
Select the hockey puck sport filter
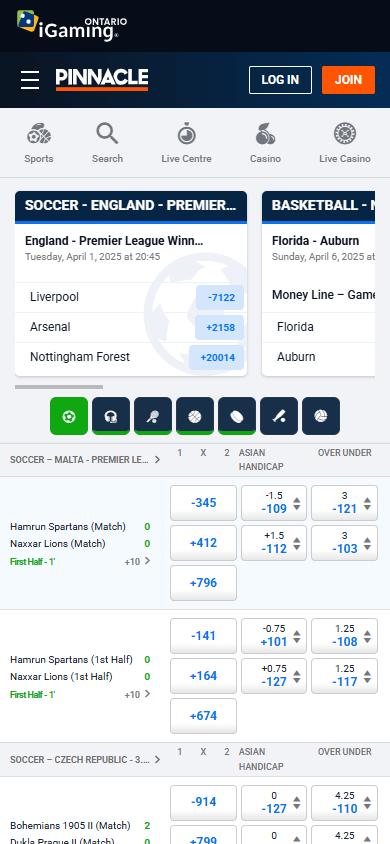pos(237,416)
